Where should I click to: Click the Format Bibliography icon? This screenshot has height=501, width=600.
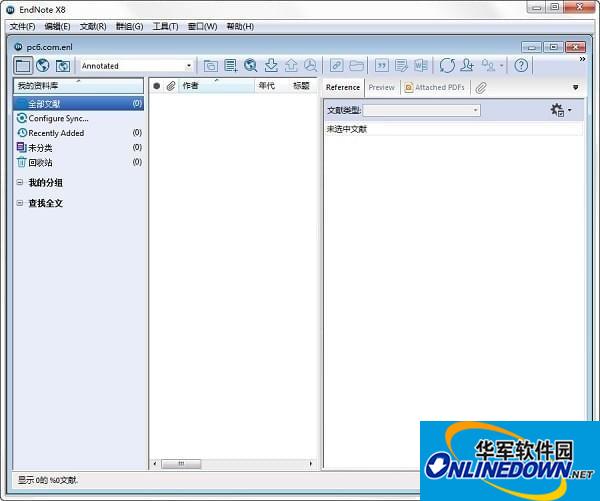[401, 66]
